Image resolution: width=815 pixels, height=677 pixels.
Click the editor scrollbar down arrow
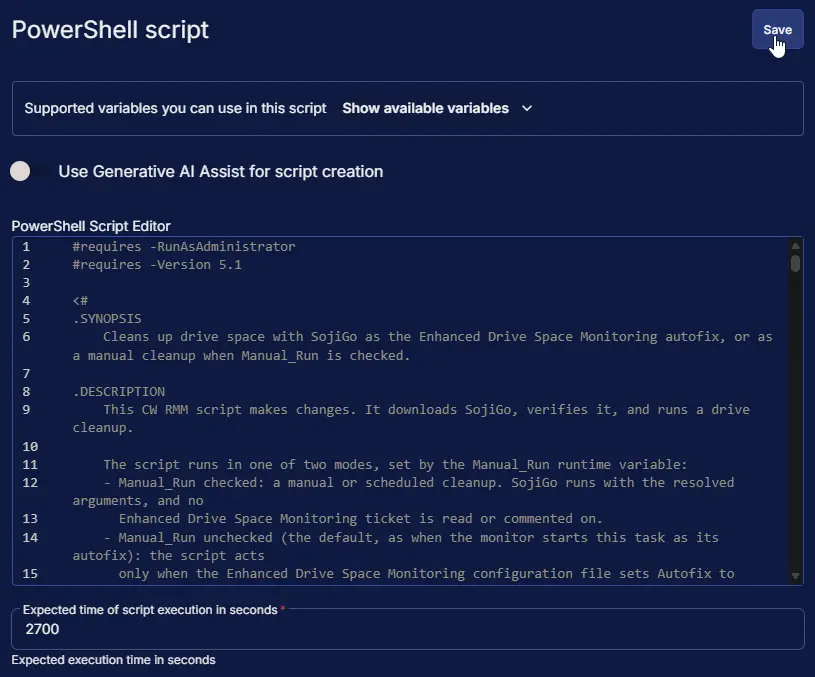[x=795, y=576]
